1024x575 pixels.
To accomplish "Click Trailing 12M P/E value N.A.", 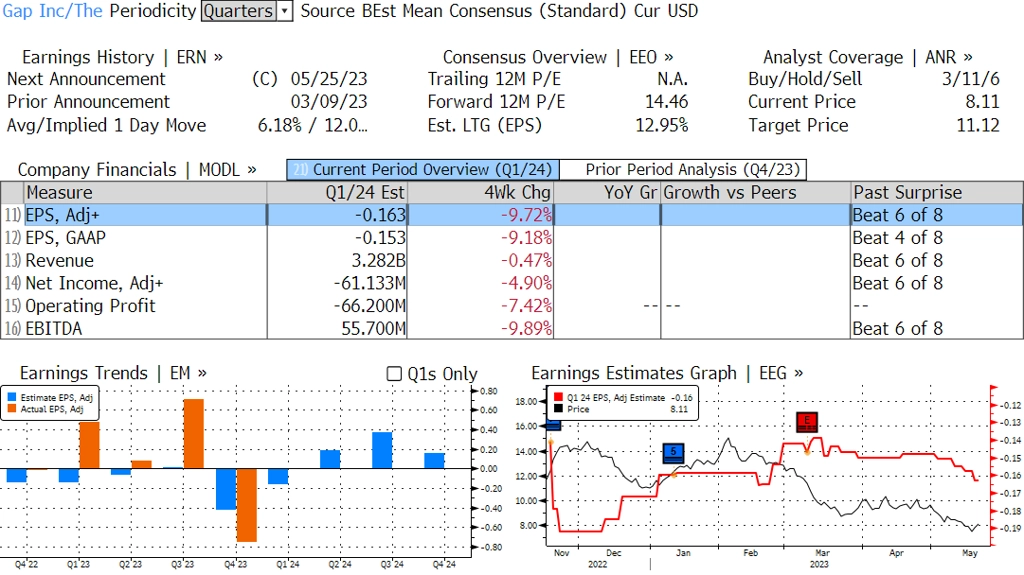I will [673, 79].
